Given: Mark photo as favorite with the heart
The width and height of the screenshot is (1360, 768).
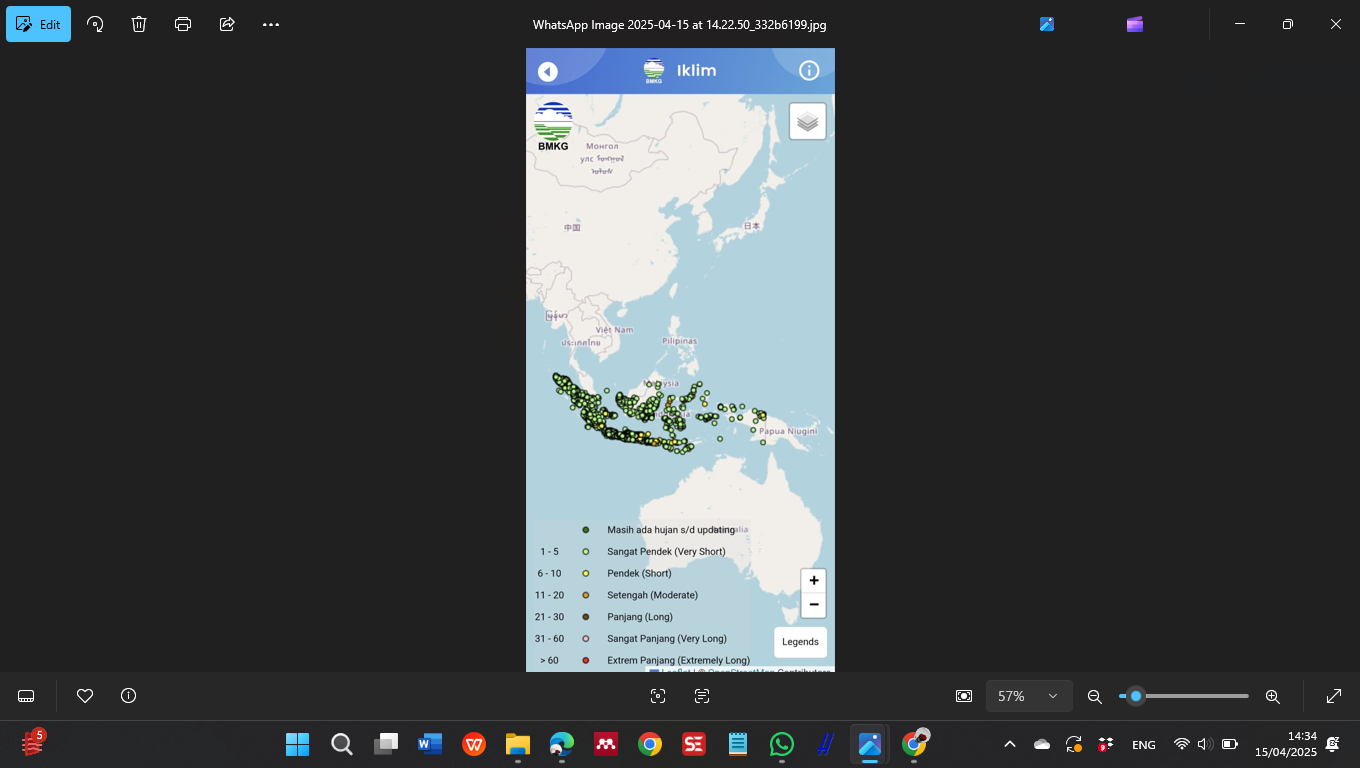Looking at the screenshot, I should tap(85, 696).
